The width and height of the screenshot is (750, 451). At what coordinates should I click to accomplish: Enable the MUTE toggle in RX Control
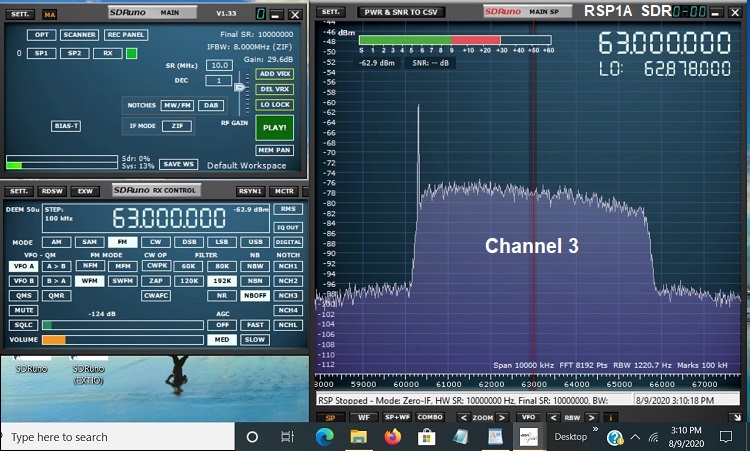[24, 310]
